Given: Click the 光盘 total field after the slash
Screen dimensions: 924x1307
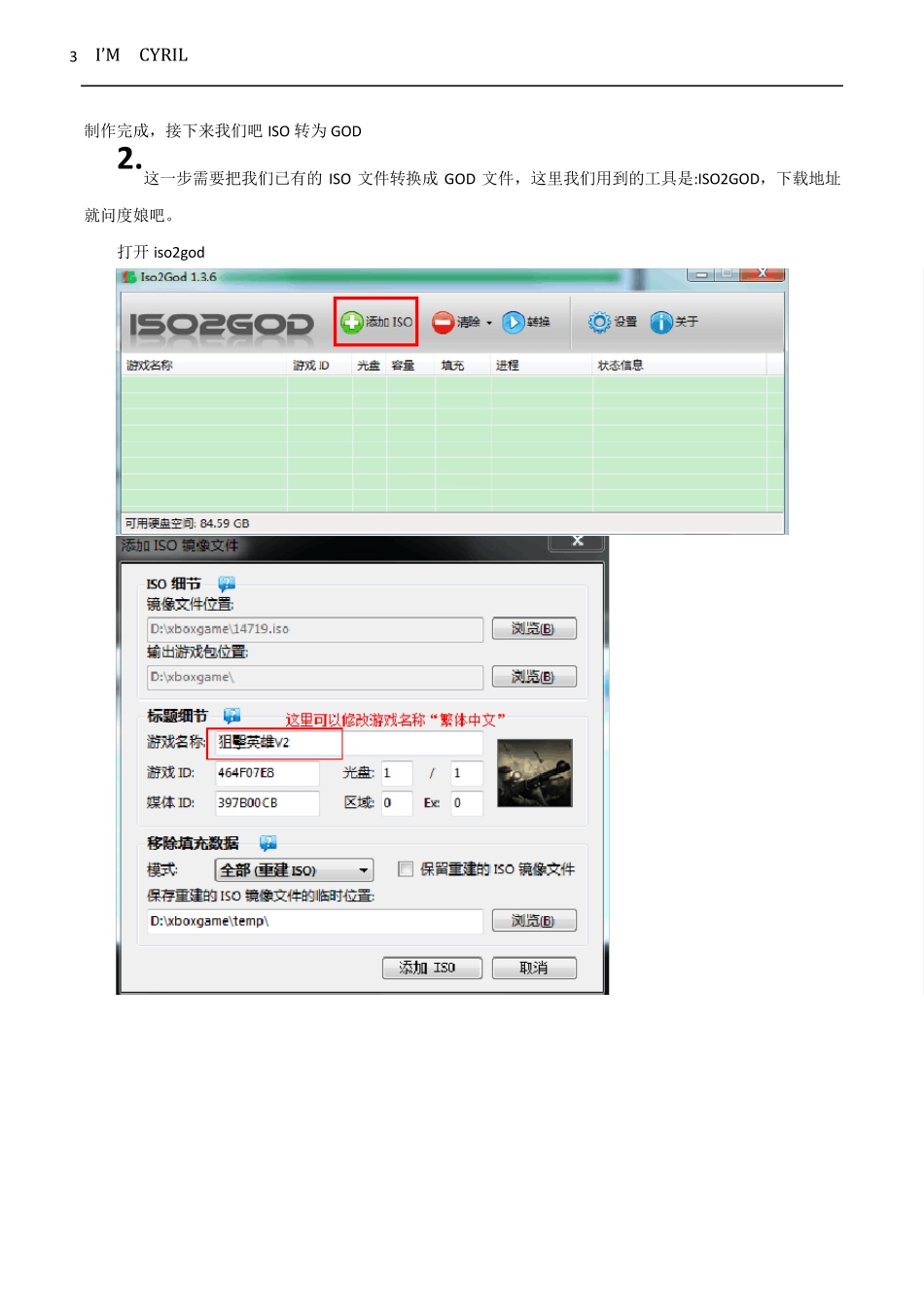Looking at the screenshot, I should point(467,773).
